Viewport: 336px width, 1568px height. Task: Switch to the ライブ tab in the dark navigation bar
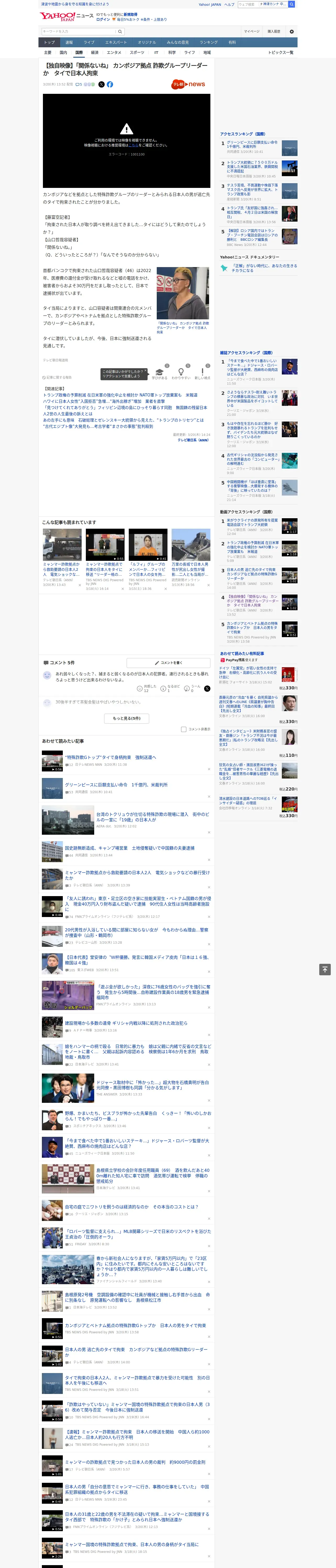point(89,43)
